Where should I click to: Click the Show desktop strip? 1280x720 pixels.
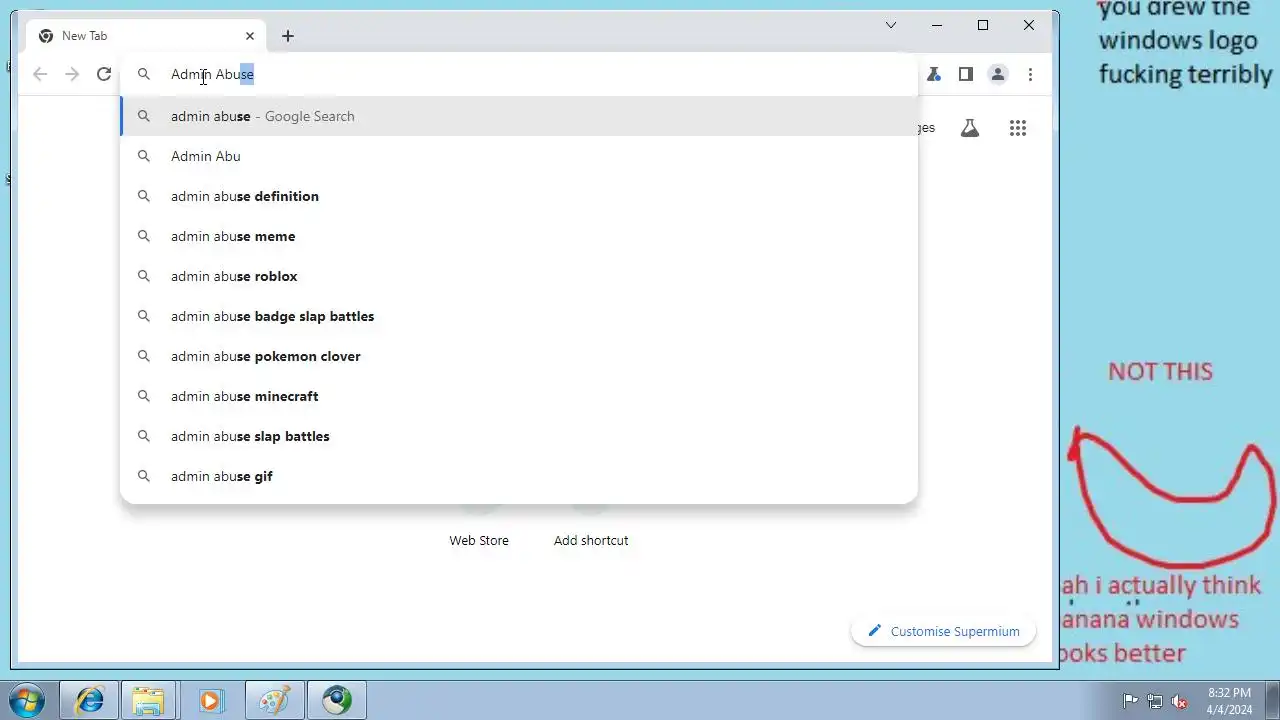coord(1273,700)
